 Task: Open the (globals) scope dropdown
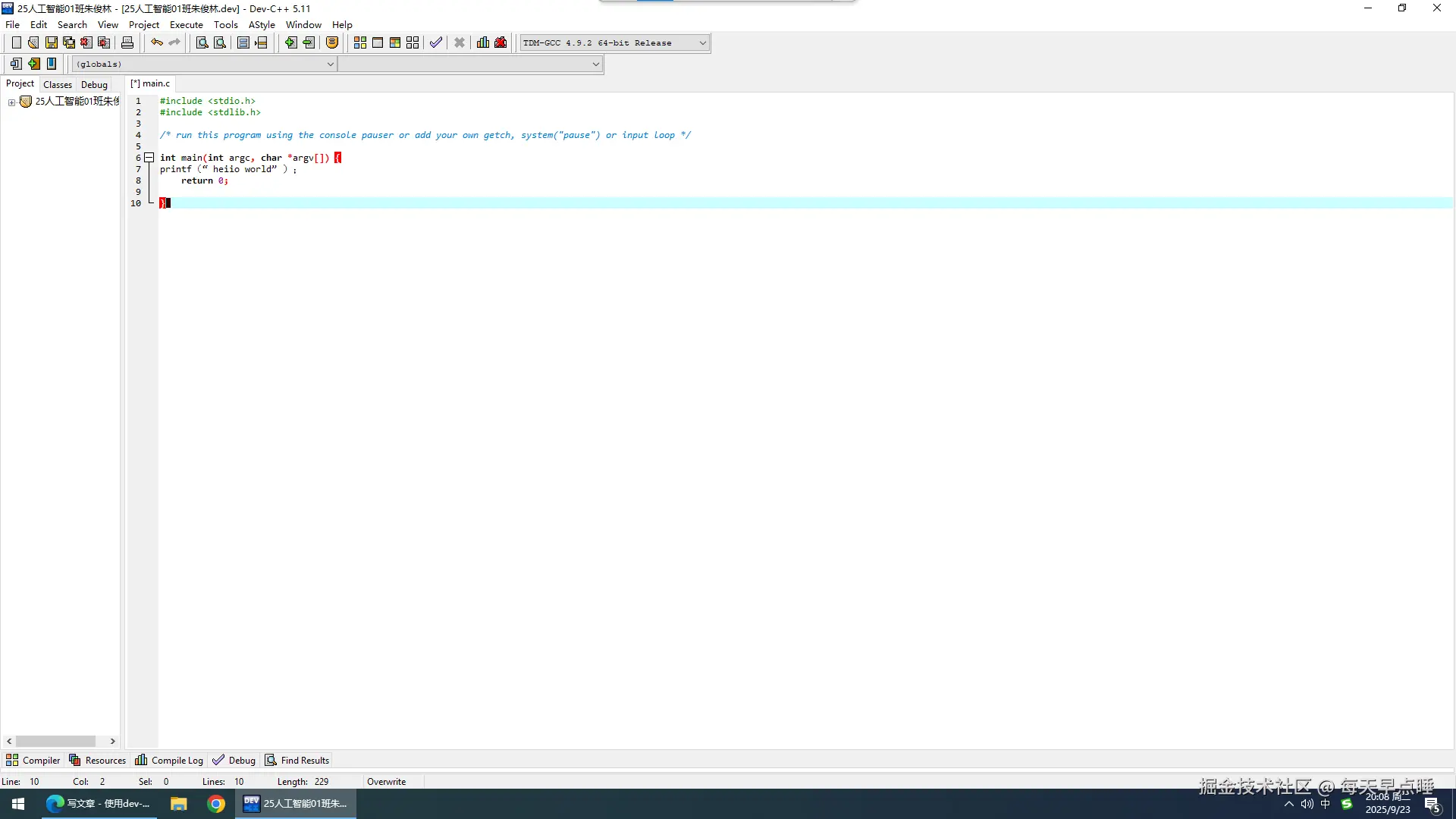click(330, 64)
